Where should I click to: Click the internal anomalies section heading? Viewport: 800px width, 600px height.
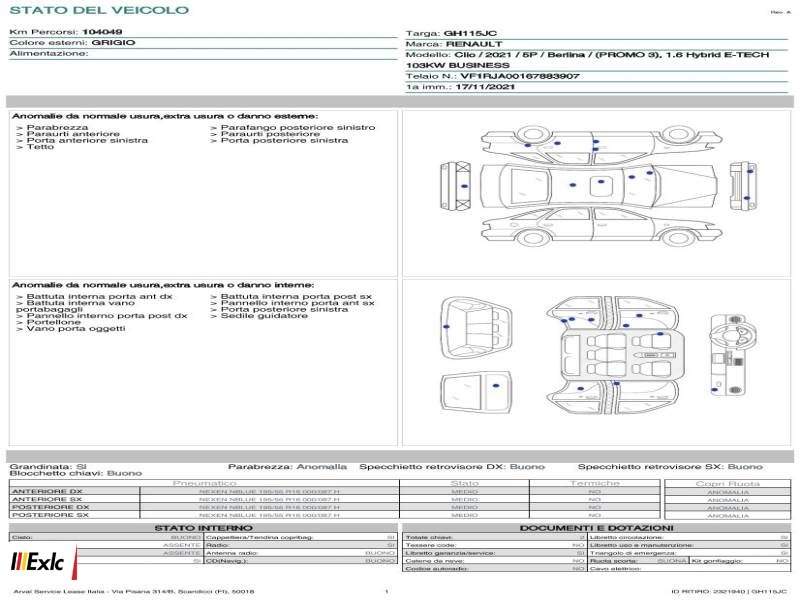[x=163, y=285]
